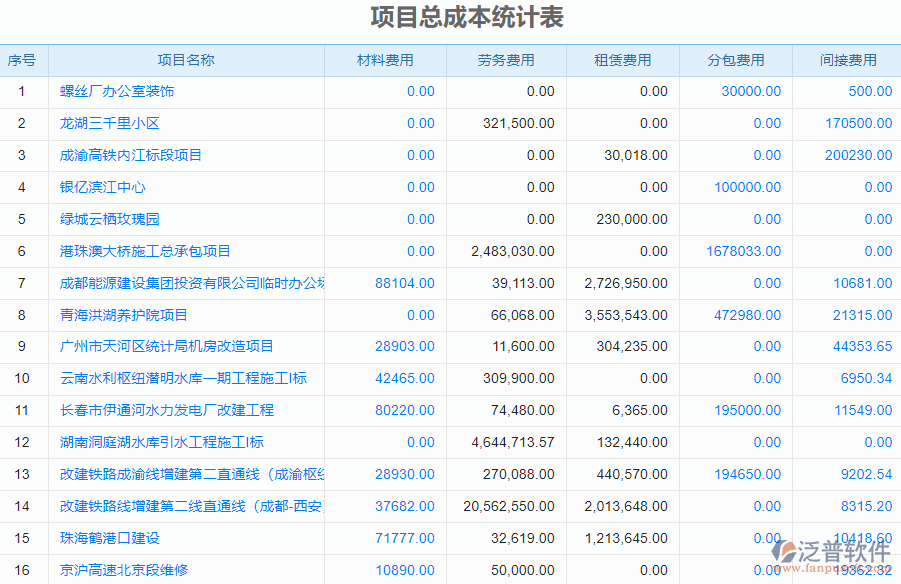901x584 pixels.
Task: Select the 银亿滨江中心 project
Action: point(103,188)
